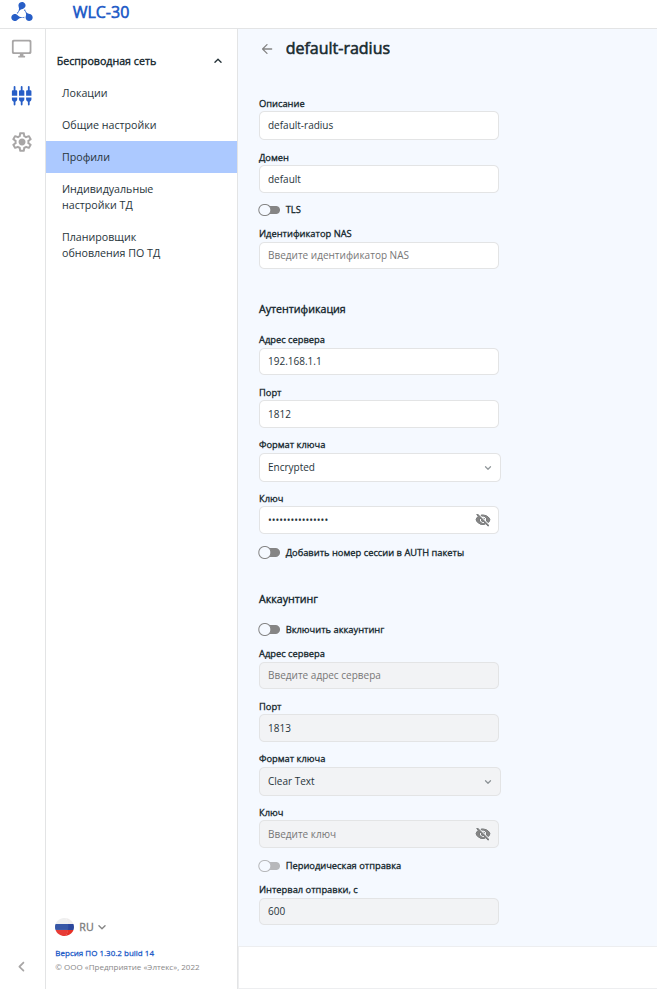Click the Russian flag icon
The height and width of the screenshot is (989, 657).
pos(65,927)
